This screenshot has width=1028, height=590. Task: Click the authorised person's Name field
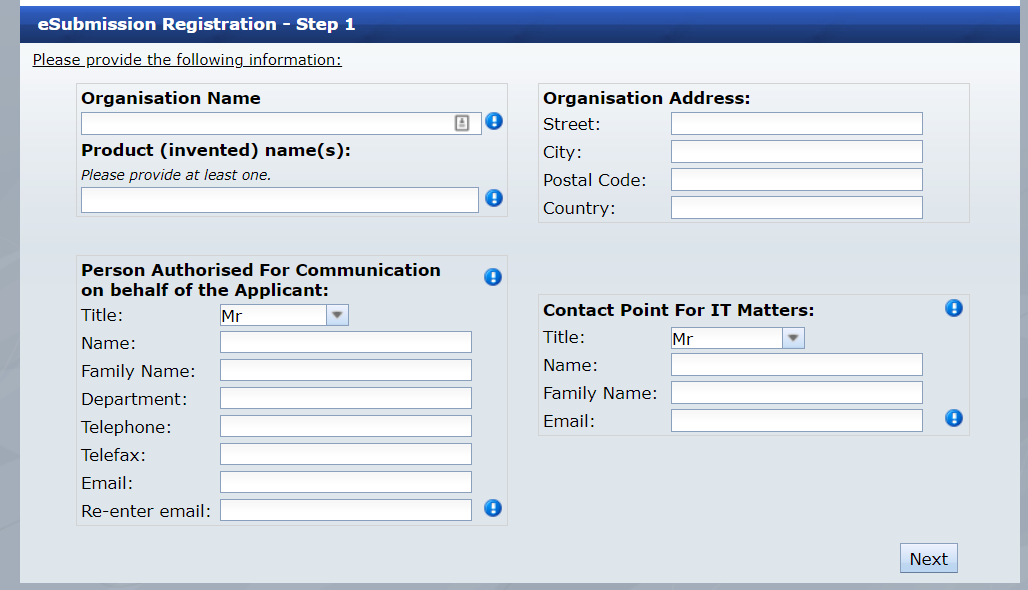coord(346,342)
